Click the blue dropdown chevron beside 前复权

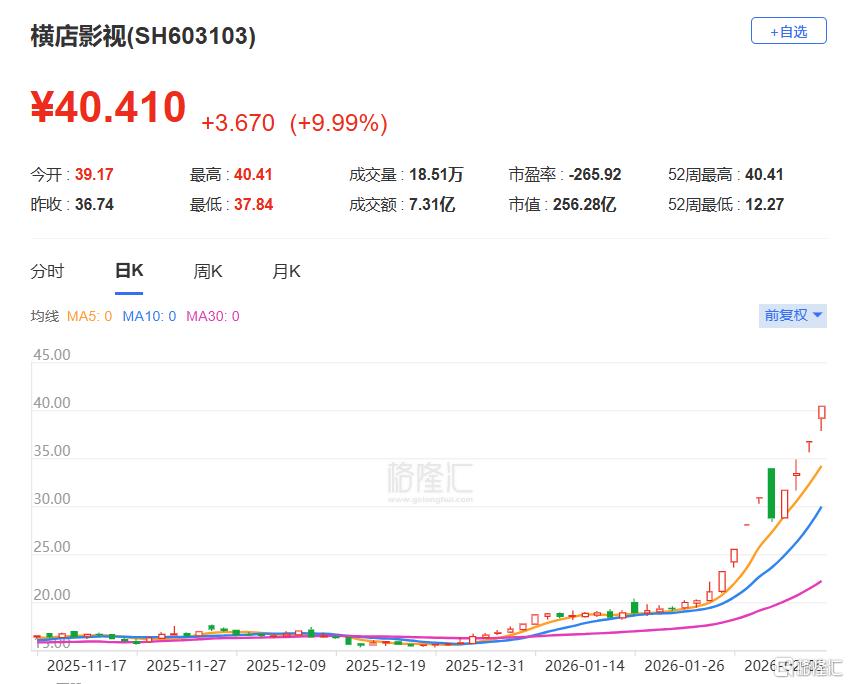pyautogui.click(x=815, y=315)
